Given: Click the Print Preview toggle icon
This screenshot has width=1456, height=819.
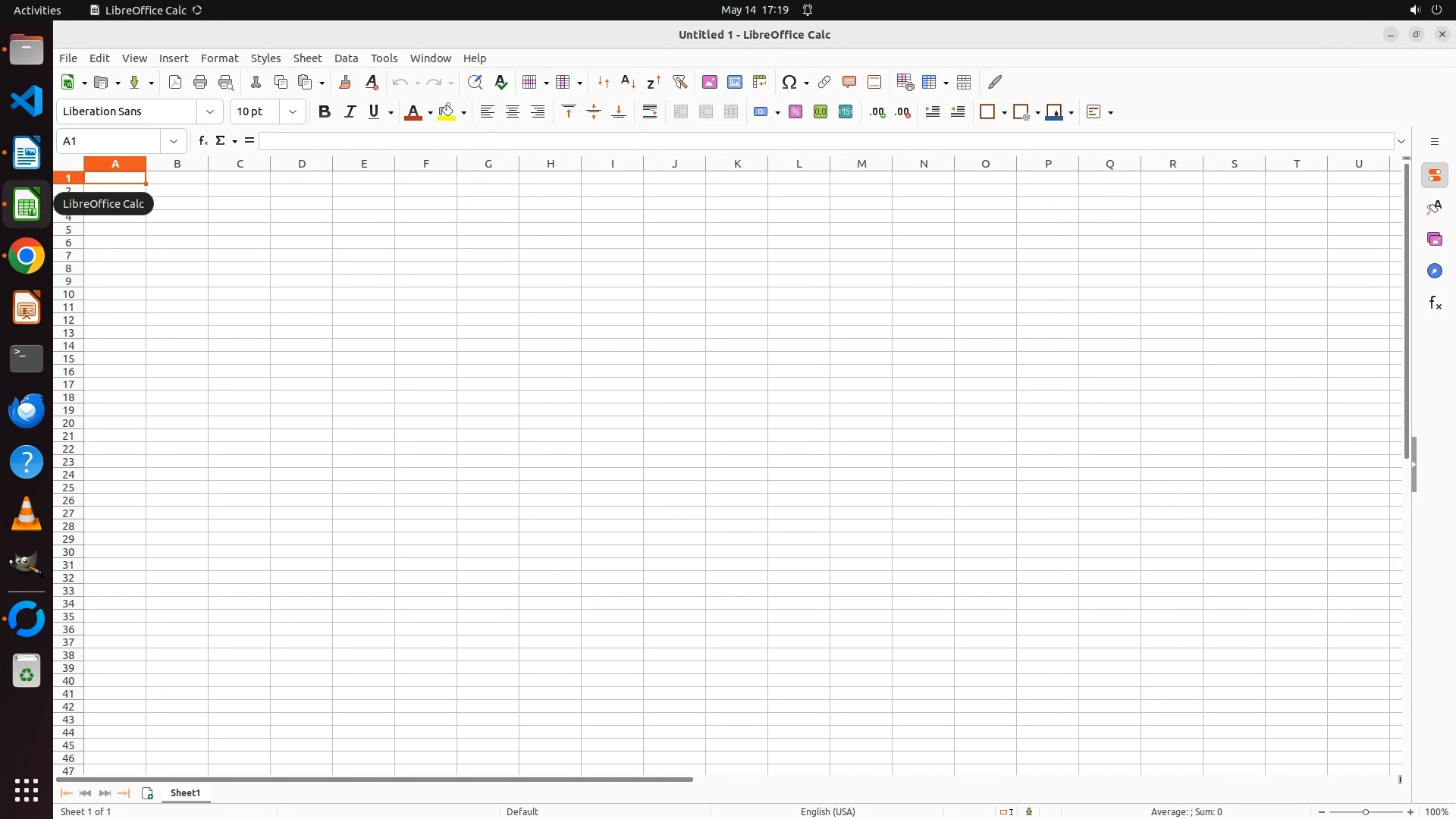Looking at the screenshot, I should (x=226, y=82).
